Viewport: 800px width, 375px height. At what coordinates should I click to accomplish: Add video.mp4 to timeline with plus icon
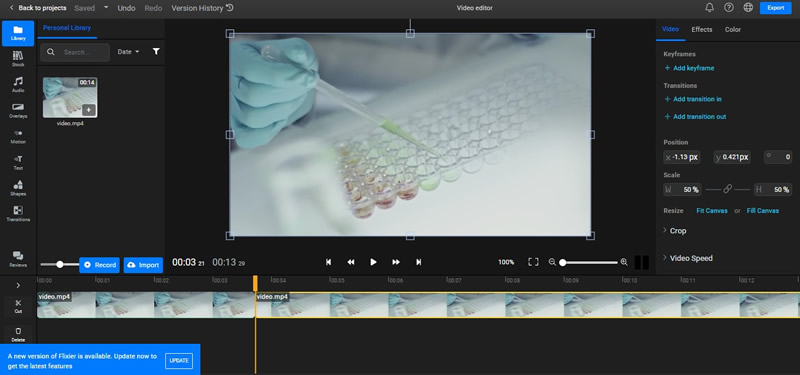pyautogui.click(x=88, y=110)
